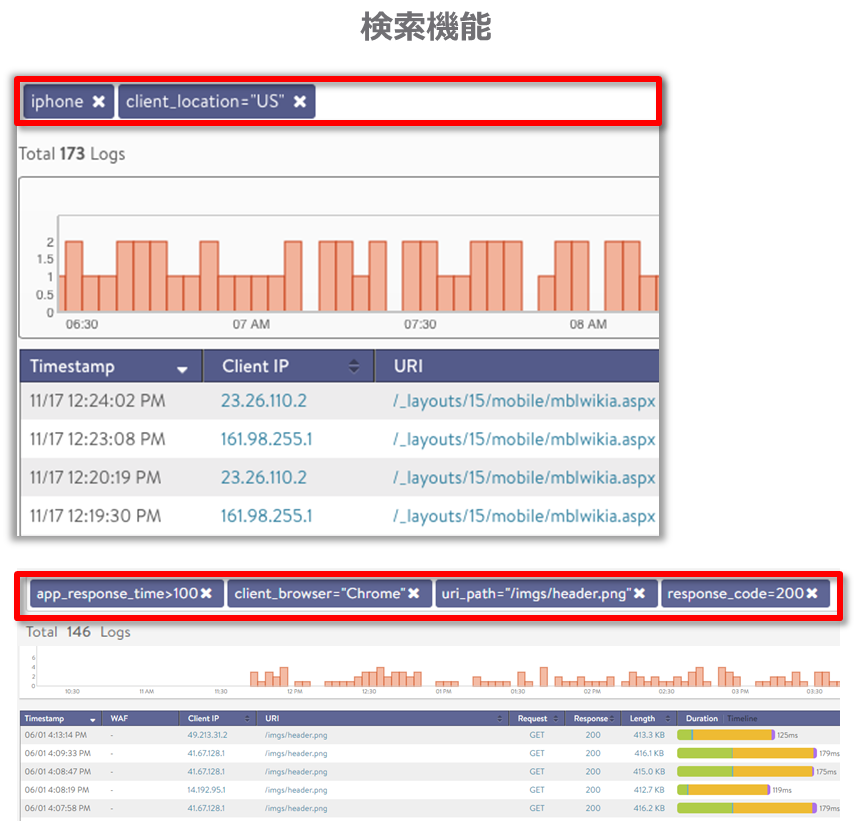This screenshot has height=821, width=856.
Task: Open client IP 41.67.128.1 at 4:07:58 PM
Action: (206, 808)
